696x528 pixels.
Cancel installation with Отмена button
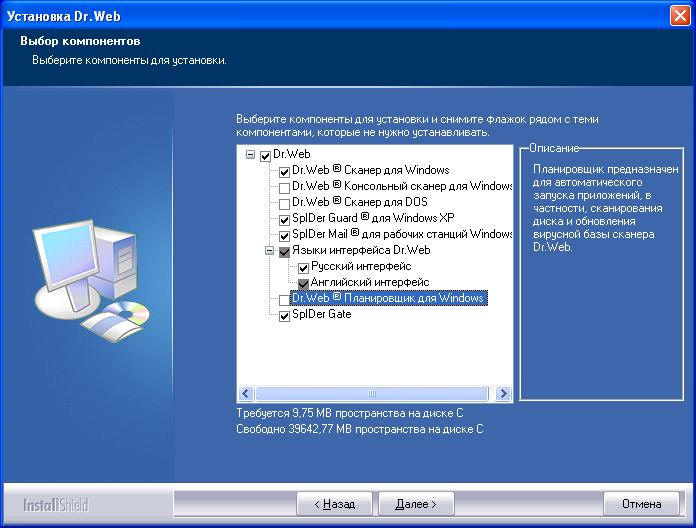[642, 504]
